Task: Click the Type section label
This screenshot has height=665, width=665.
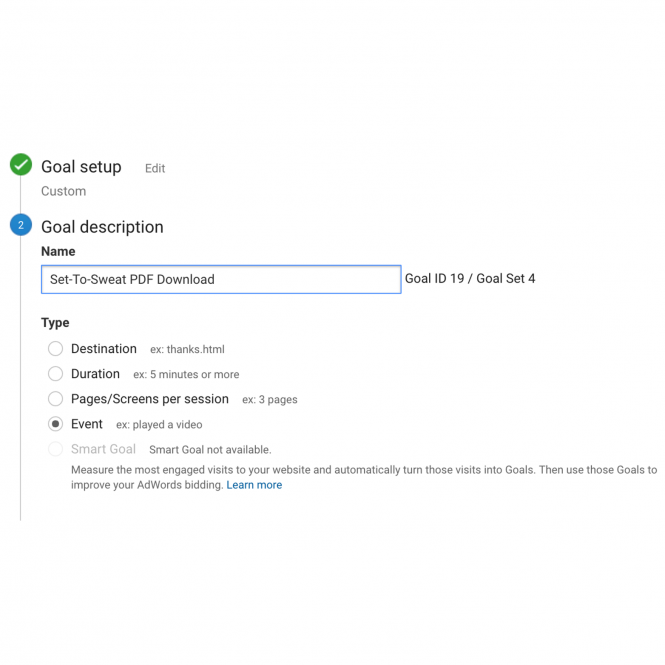Action: coord(55,323)
